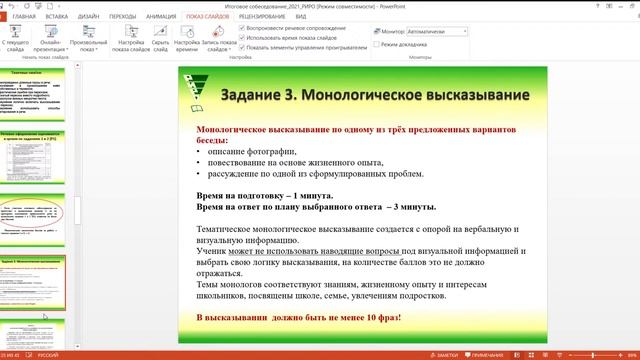
Task: Open Запись показа слайдов dropdown
Action: tap(219, 38)
